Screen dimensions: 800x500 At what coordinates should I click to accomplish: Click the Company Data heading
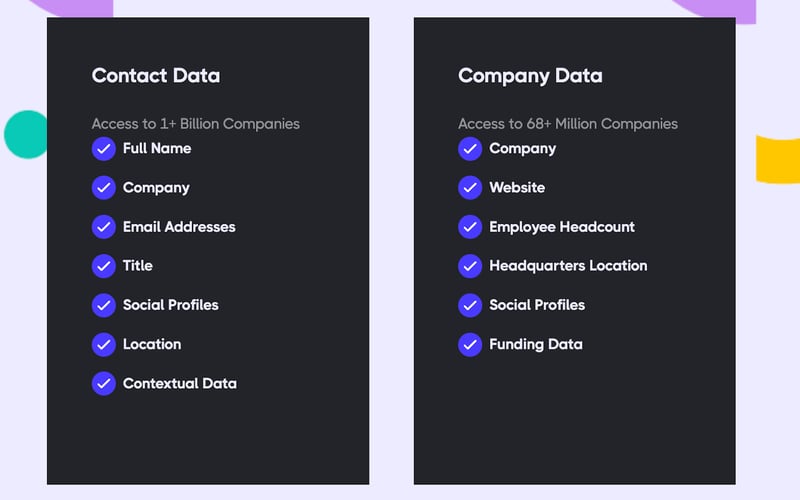[x=530, y=76]
